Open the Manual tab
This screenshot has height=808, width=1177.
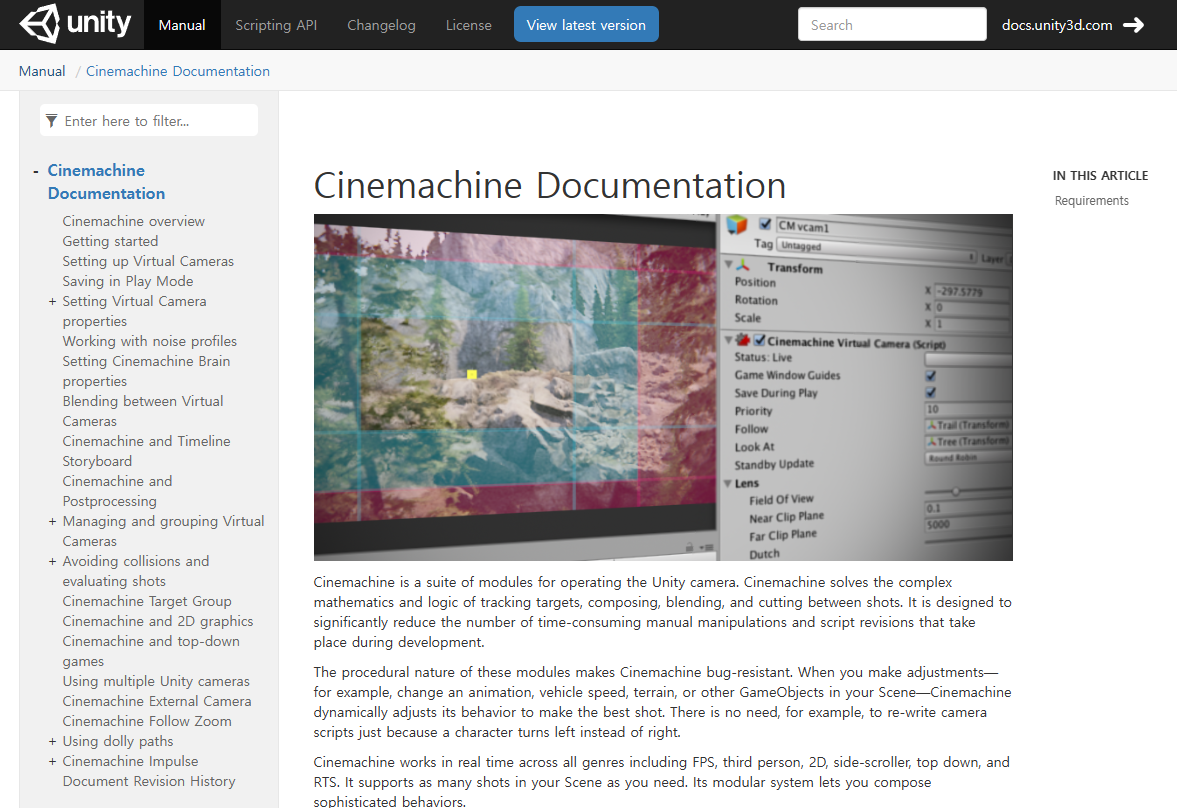(182, 25)
